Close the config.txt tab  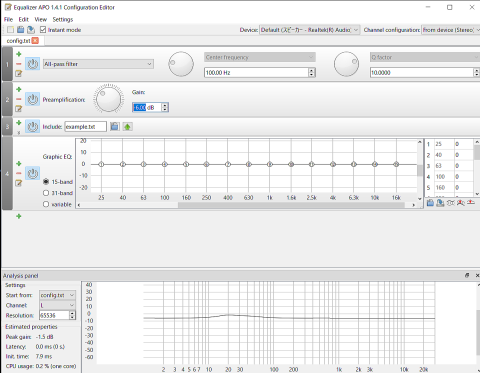coord(35,41)
